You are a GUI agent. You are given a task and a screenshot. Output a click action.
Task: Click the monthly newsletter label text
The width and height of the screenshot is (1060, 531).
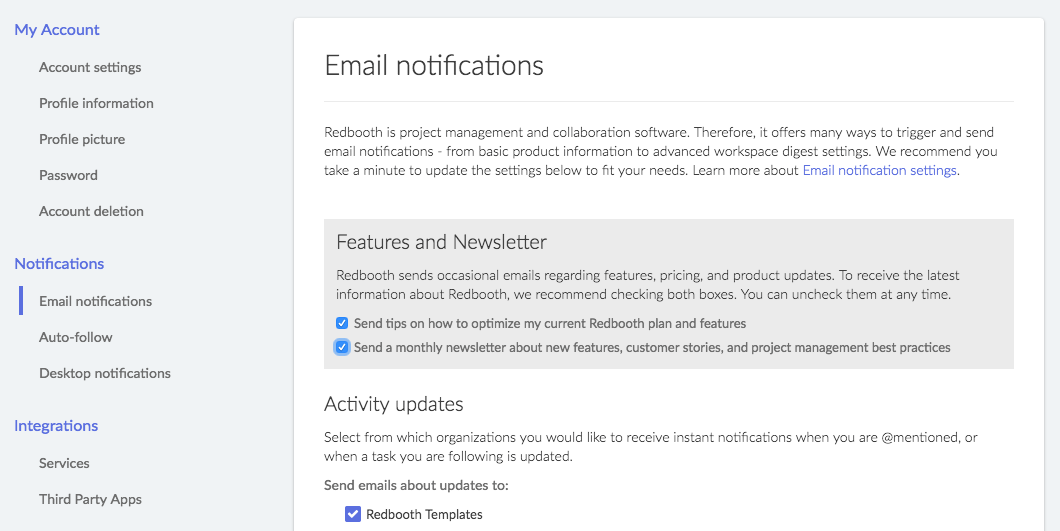652,348
